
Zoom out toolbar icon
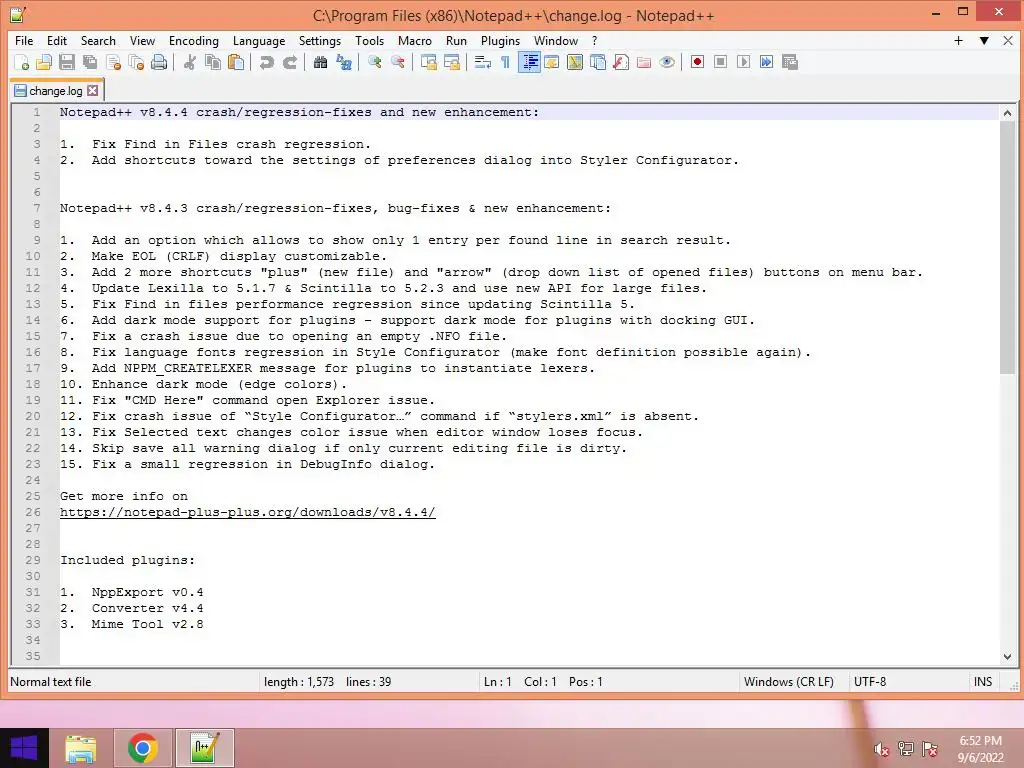pyautogui.click(x=397, y=62)
